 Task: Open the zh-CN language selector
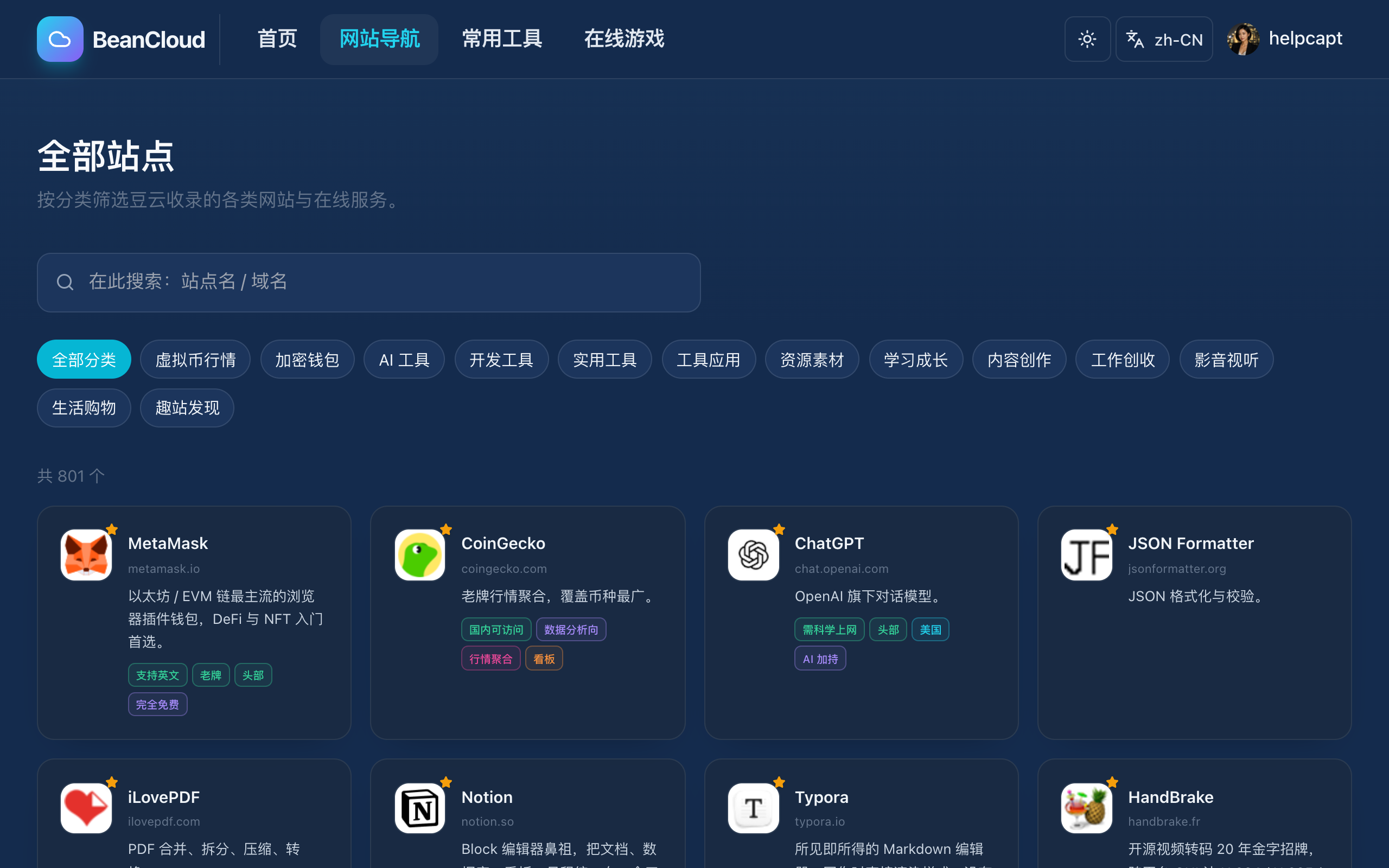tap(1164, 39)
